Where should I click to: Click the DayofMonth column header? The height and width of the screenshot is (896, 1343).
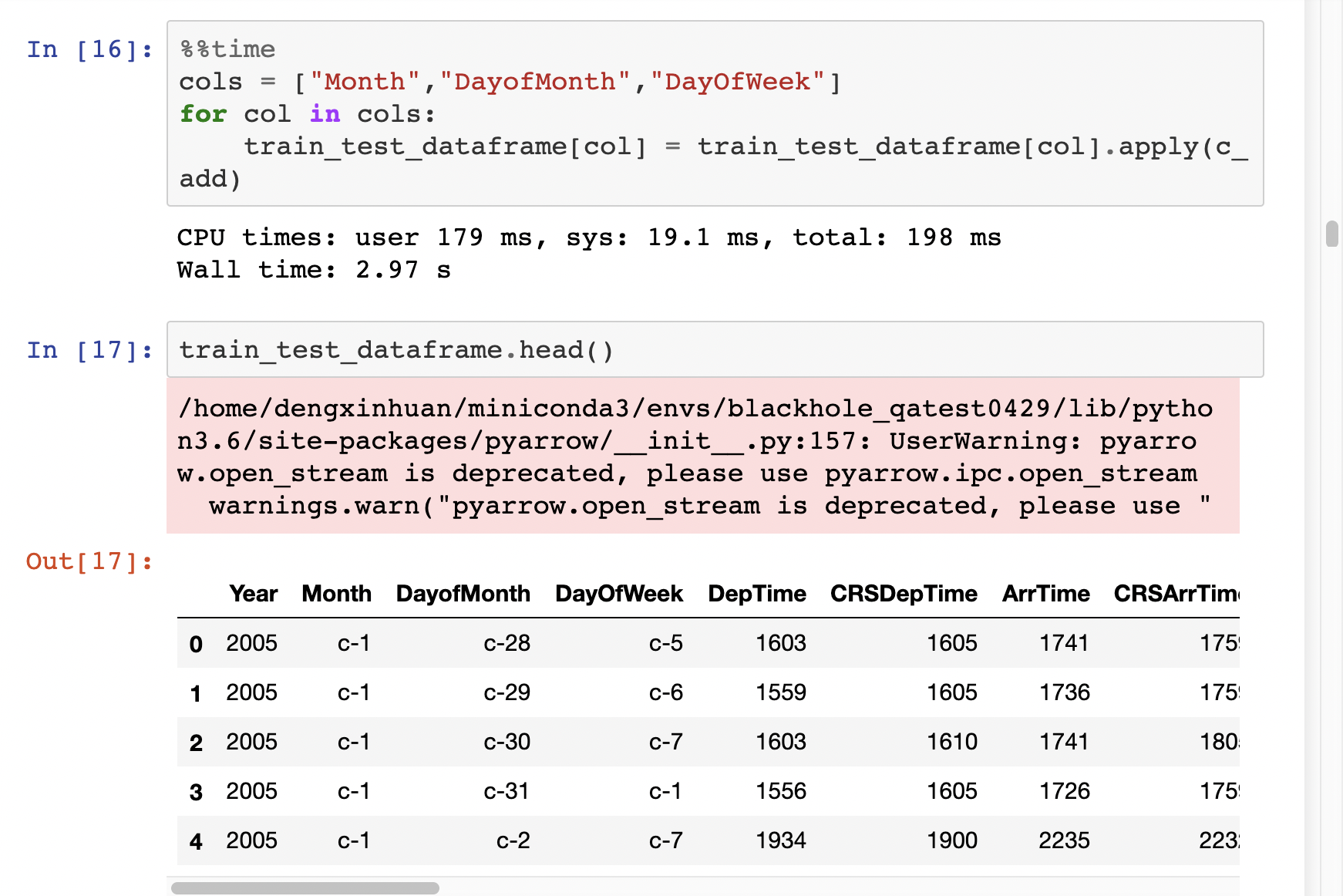pos(462,594)
